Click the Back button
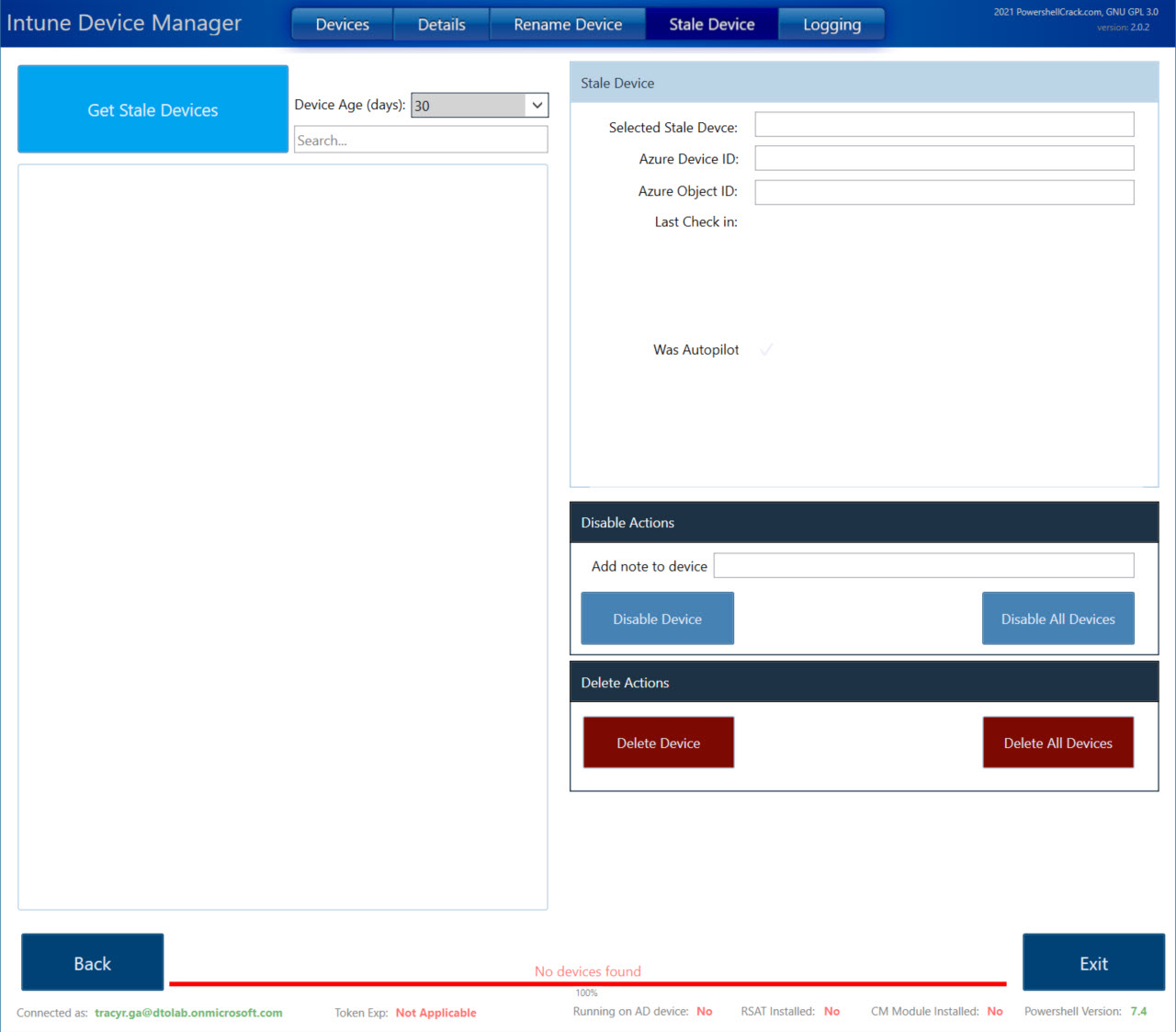This screenshot has width=1176, height=1032. click(x=92, y=962)
